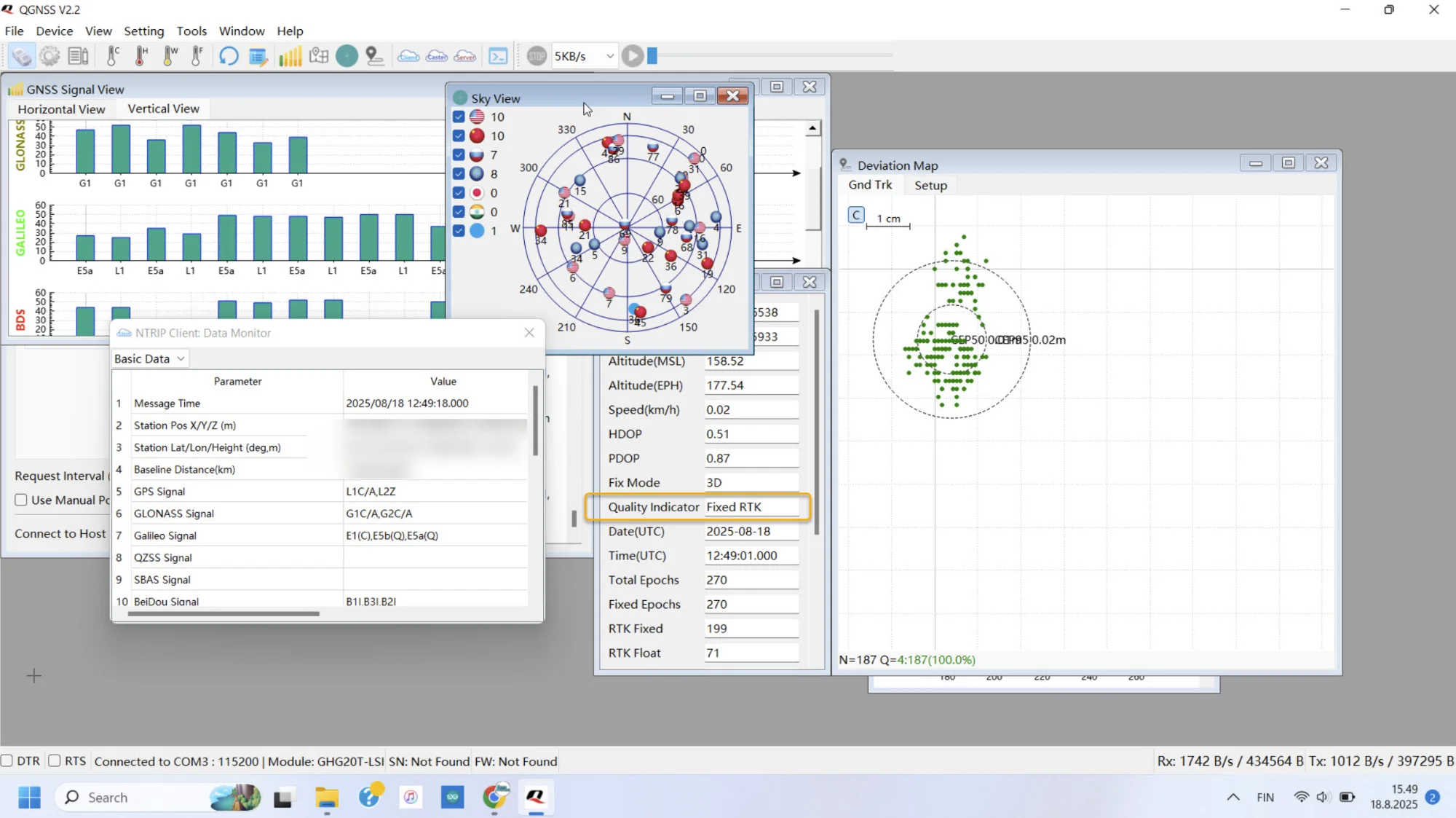
Task: Click the GNSS signal bars toolbar icon
Action: (290, 56)
